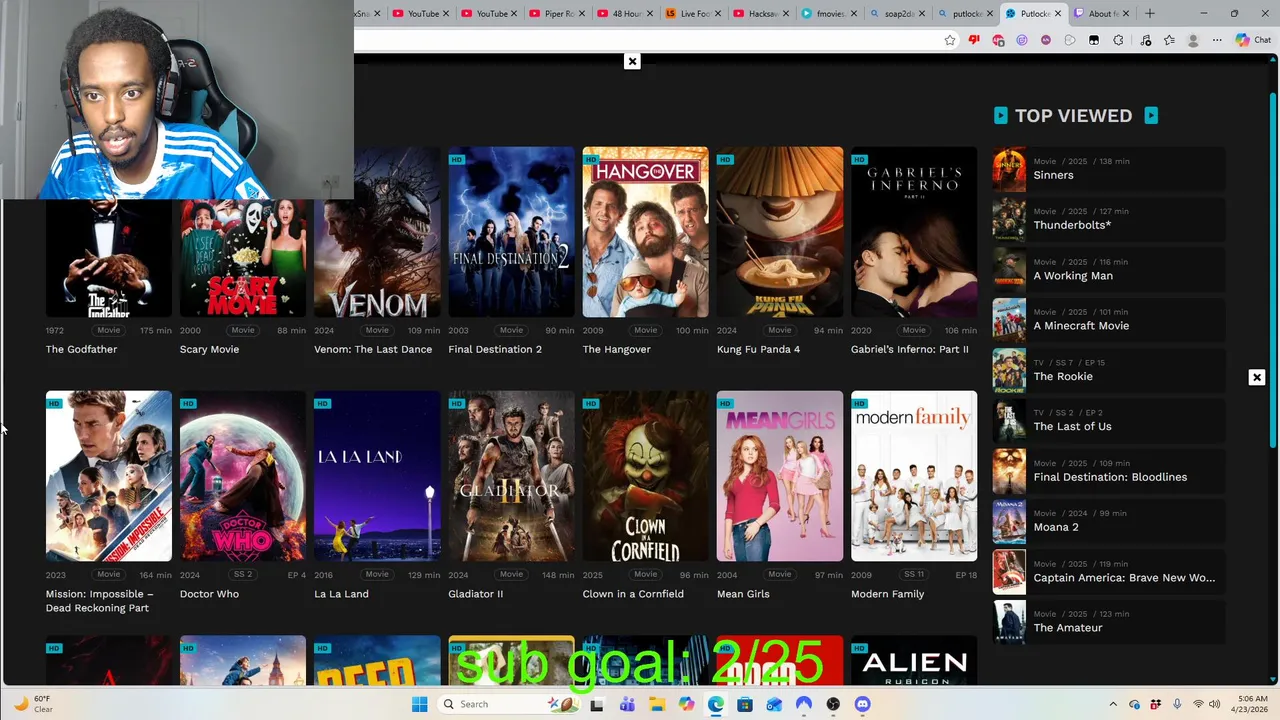Open Wi-Fi network settings in the tray

coord(1198,704)
